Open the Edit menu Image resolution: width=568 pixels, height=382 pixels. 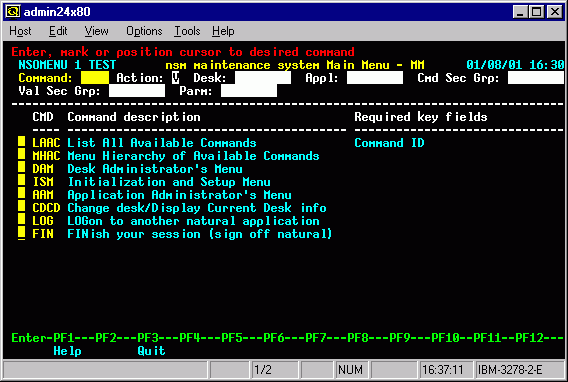point(58,31)
